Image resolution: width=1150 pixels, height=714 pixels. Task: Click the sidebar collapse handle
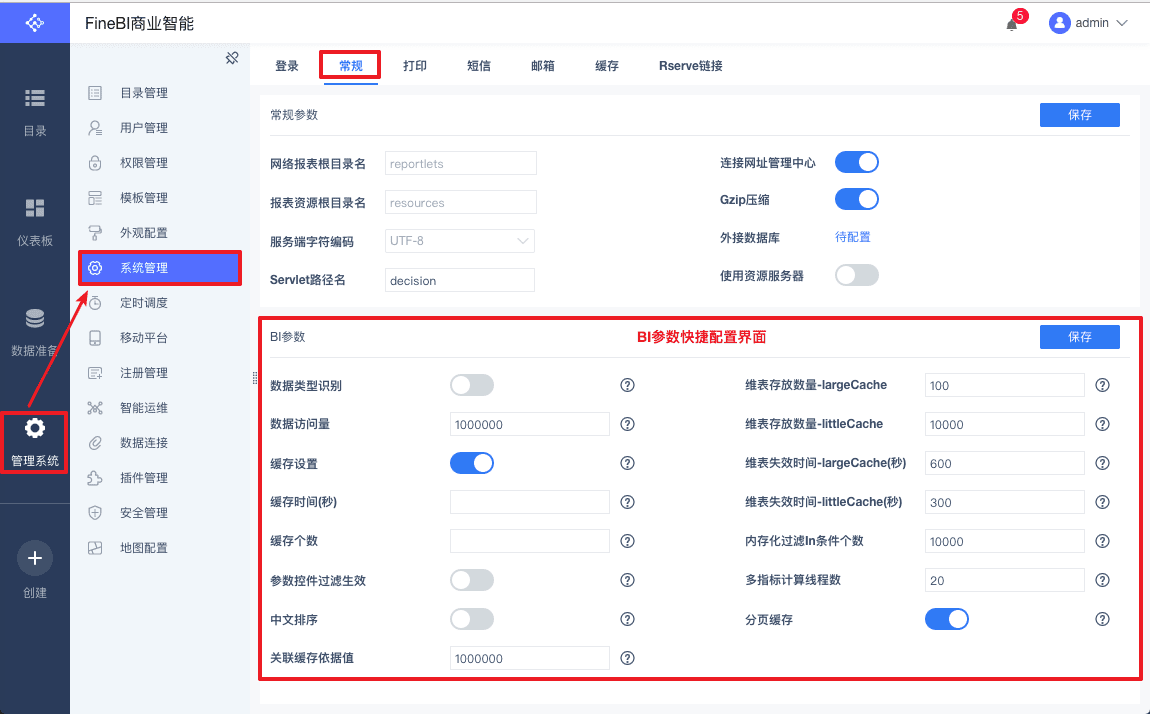(254, 378)
